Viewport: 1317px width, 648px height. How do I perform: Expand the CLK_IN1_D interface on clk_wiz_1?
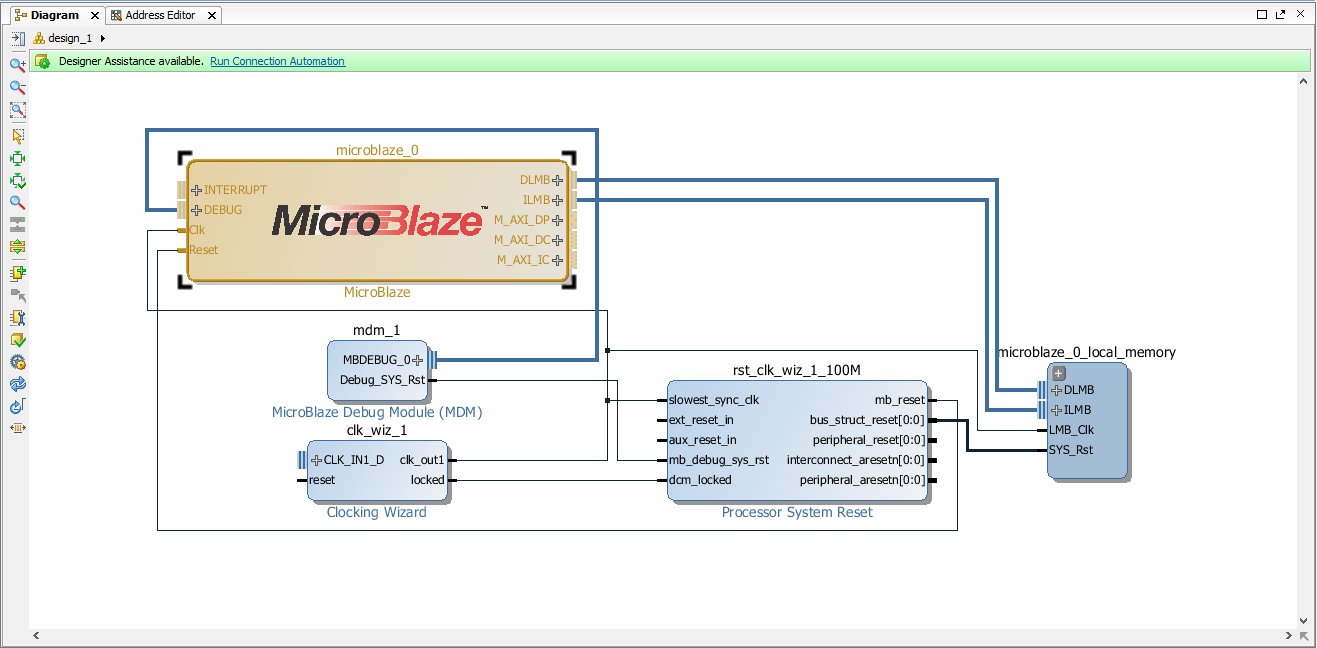(318, 460)
